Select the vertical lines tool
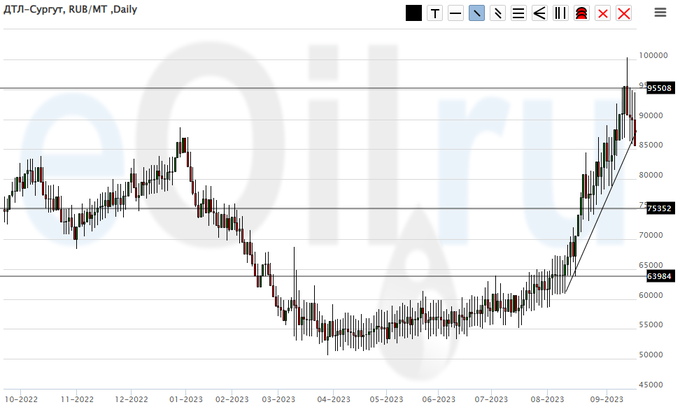This screenshot has height=407, width=680. click(561, 13)
